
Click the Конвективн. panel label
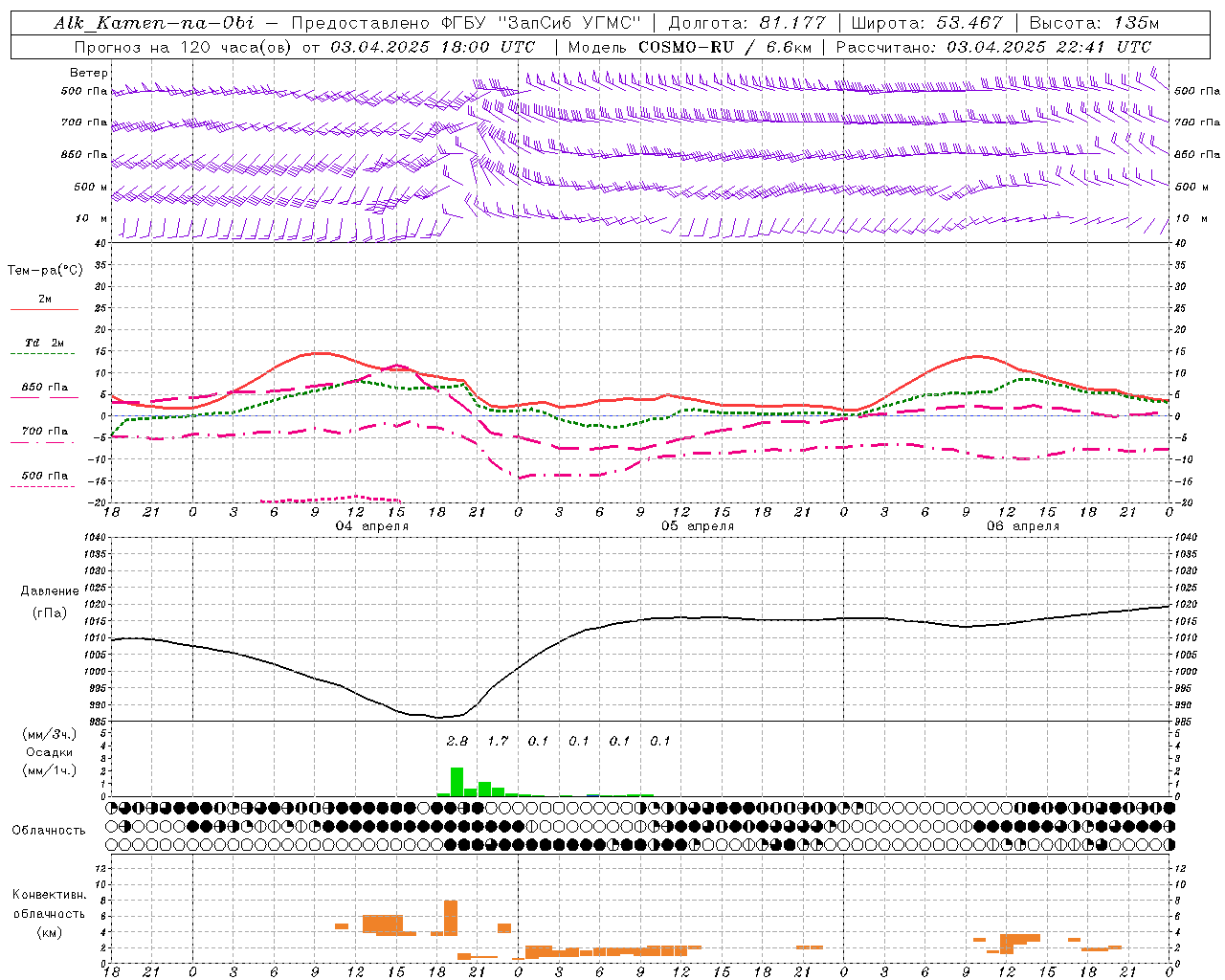[x=50, y=895]
